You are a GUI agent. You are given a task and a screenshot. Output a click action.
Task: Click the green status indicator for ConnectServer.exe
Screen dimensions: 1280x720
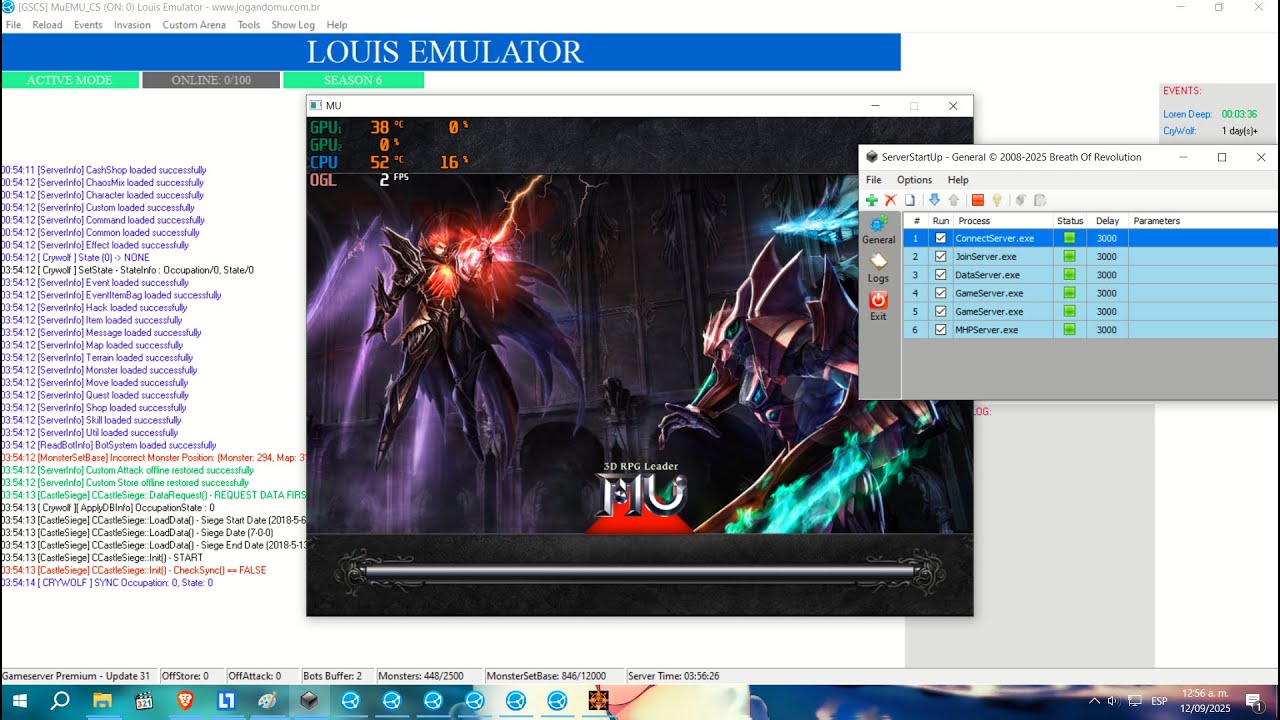(x=1069, y=238)
